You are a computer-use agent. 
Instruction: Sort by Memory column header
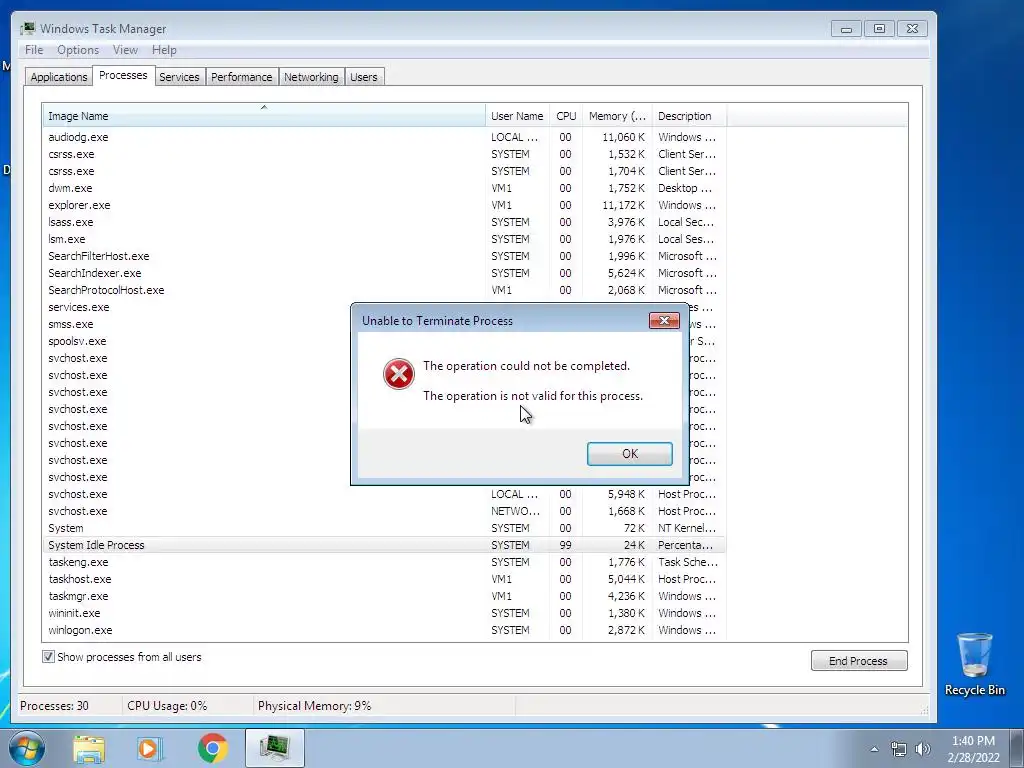pos(617,116)
